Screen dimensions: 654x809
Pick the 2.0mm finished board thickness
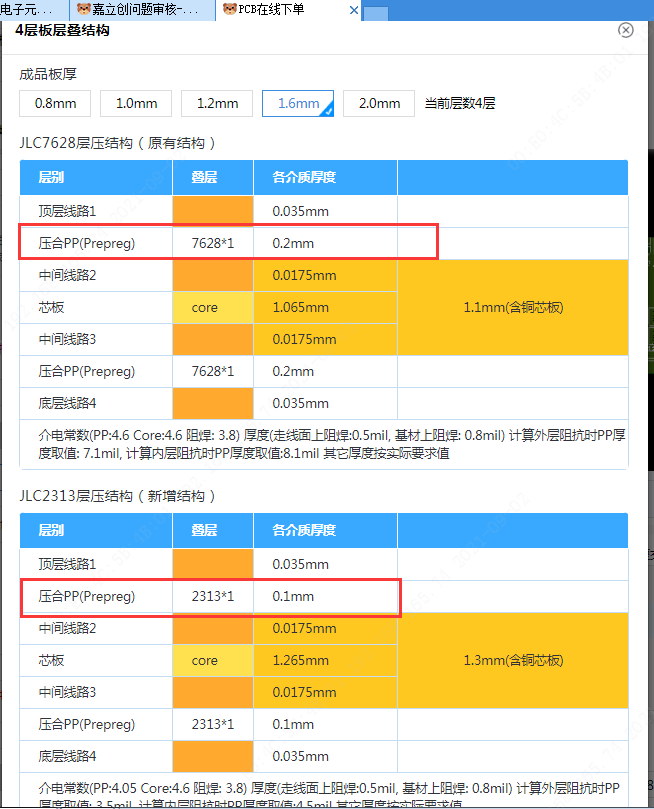click(379, 103)
